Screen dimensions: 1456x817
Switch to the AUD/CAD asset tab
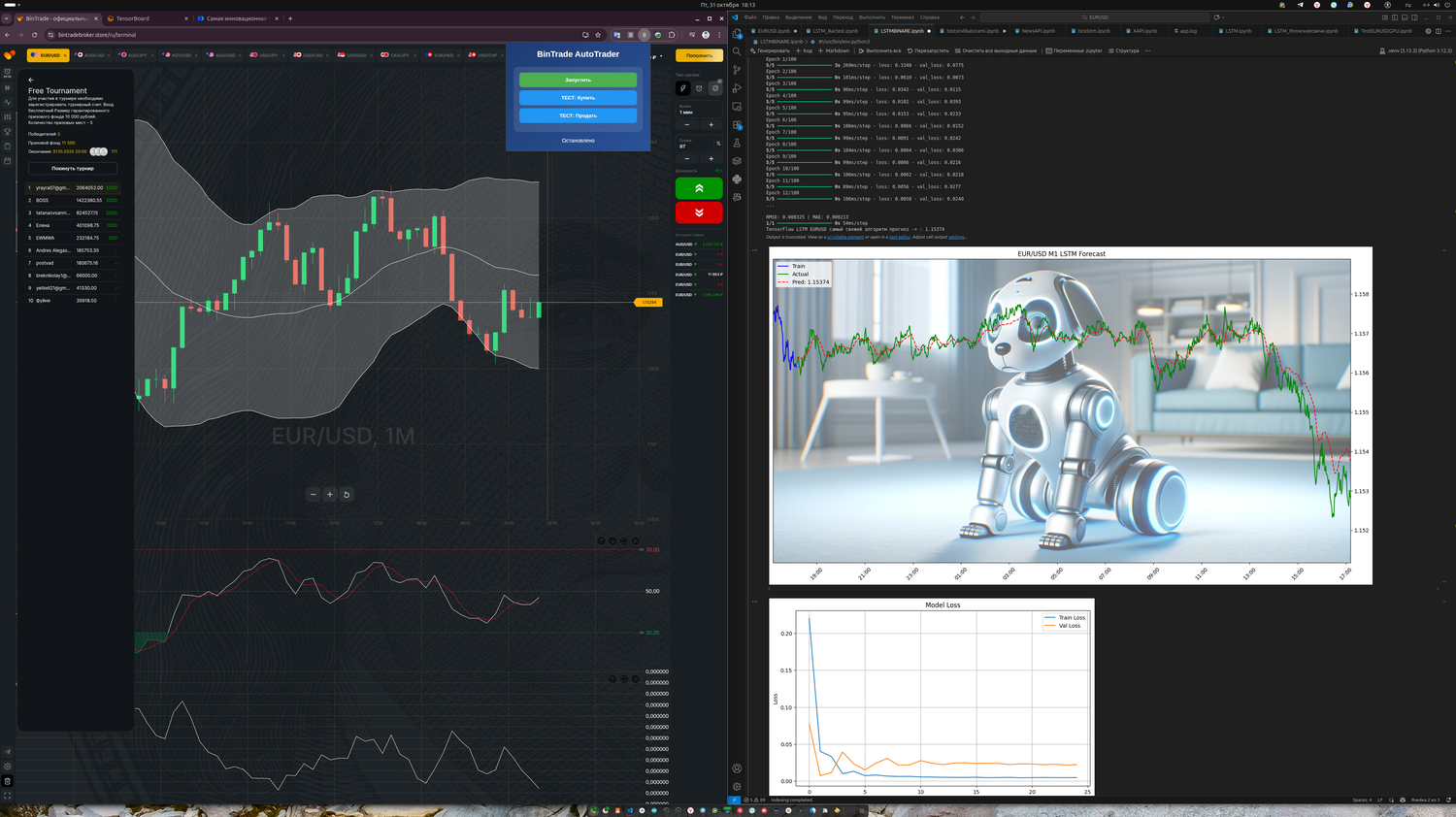pos(91,55)
